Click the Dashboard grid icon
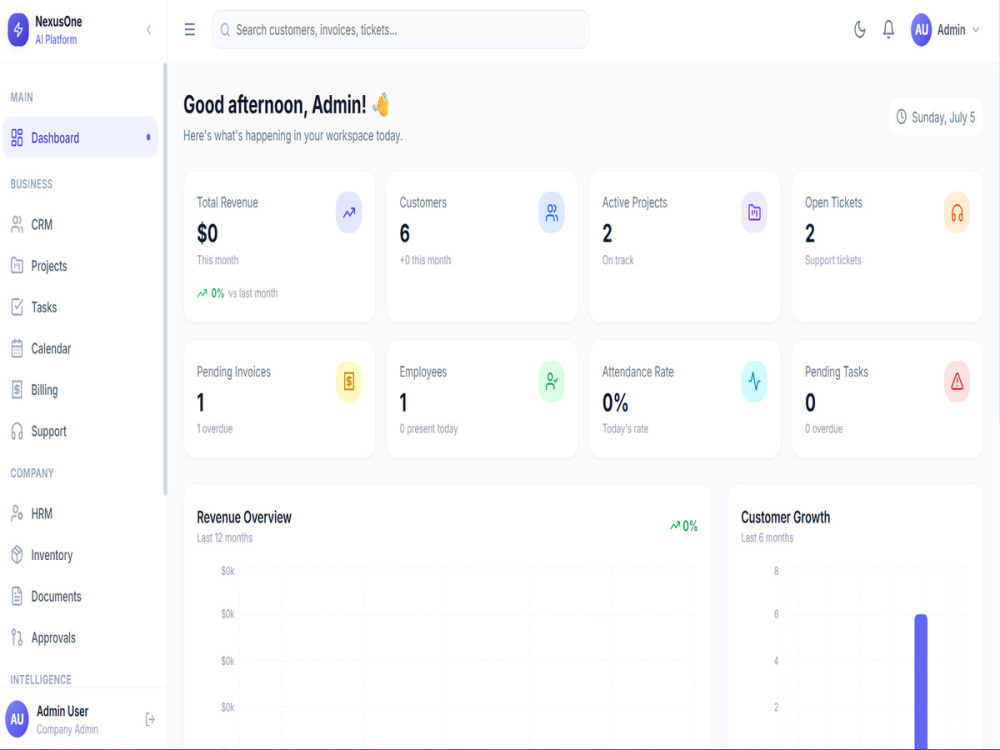This screenshot has width=1000, height=750. click(17, 137)
